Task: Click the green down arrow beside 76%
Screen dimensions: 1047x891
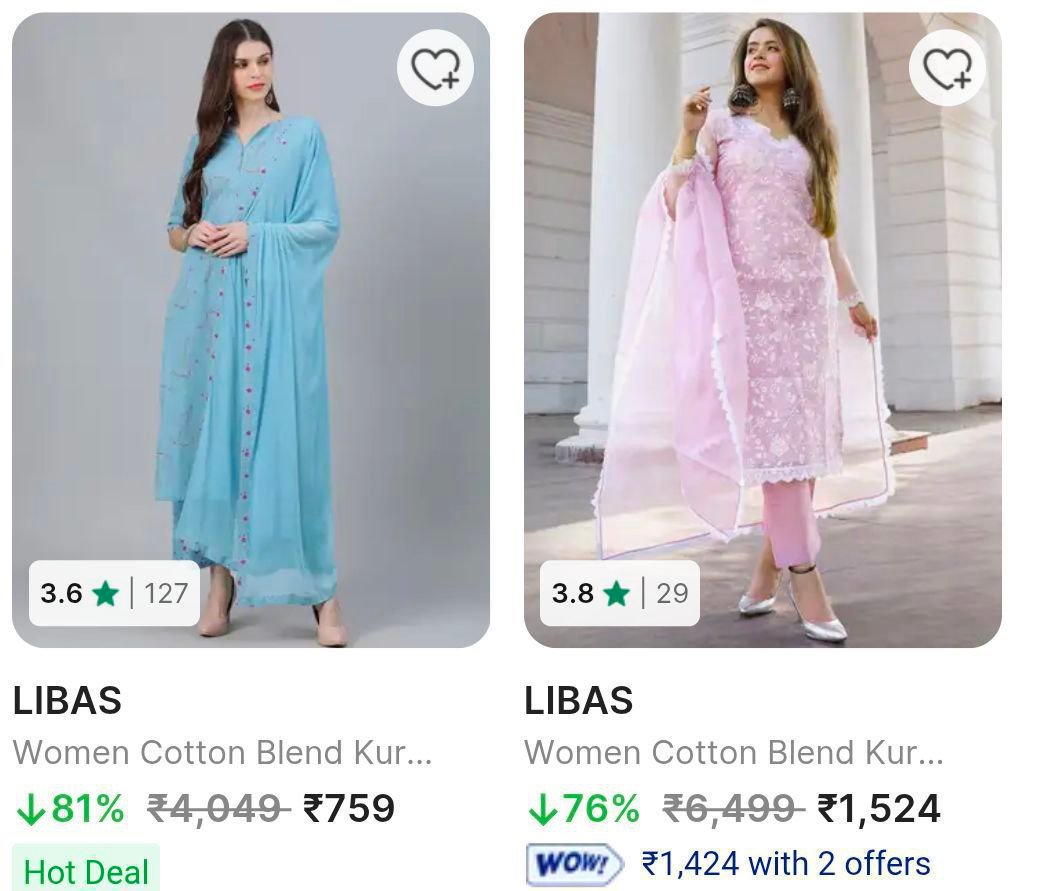Action: [542, 809]
